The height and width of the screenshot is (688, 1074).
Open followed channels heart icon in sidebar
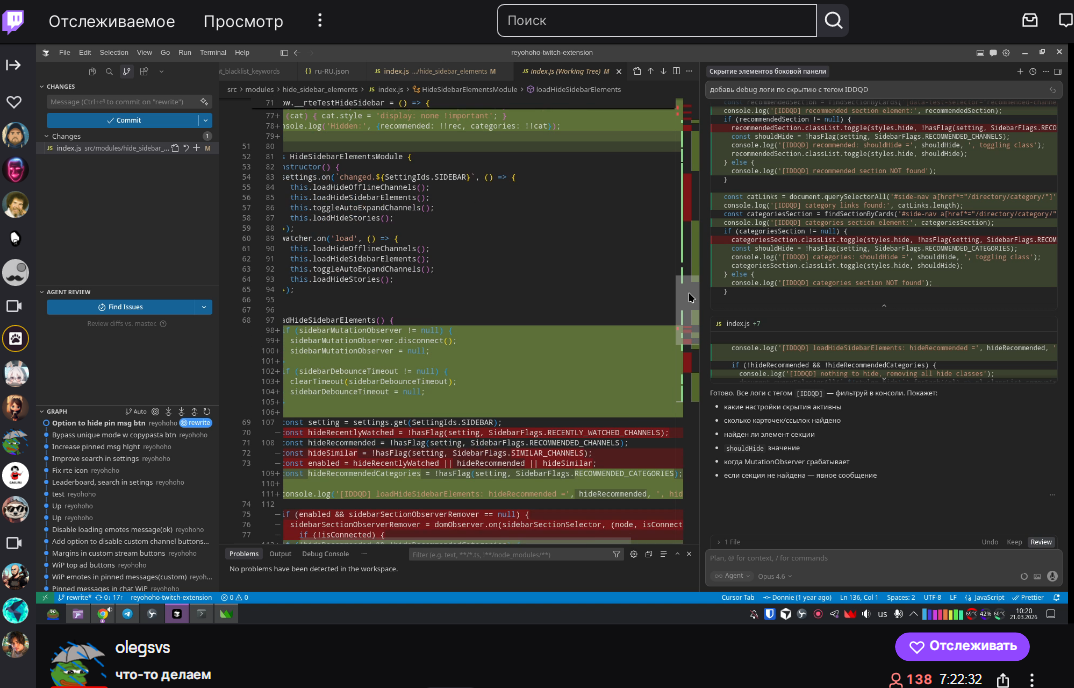(x=14, y=102)
